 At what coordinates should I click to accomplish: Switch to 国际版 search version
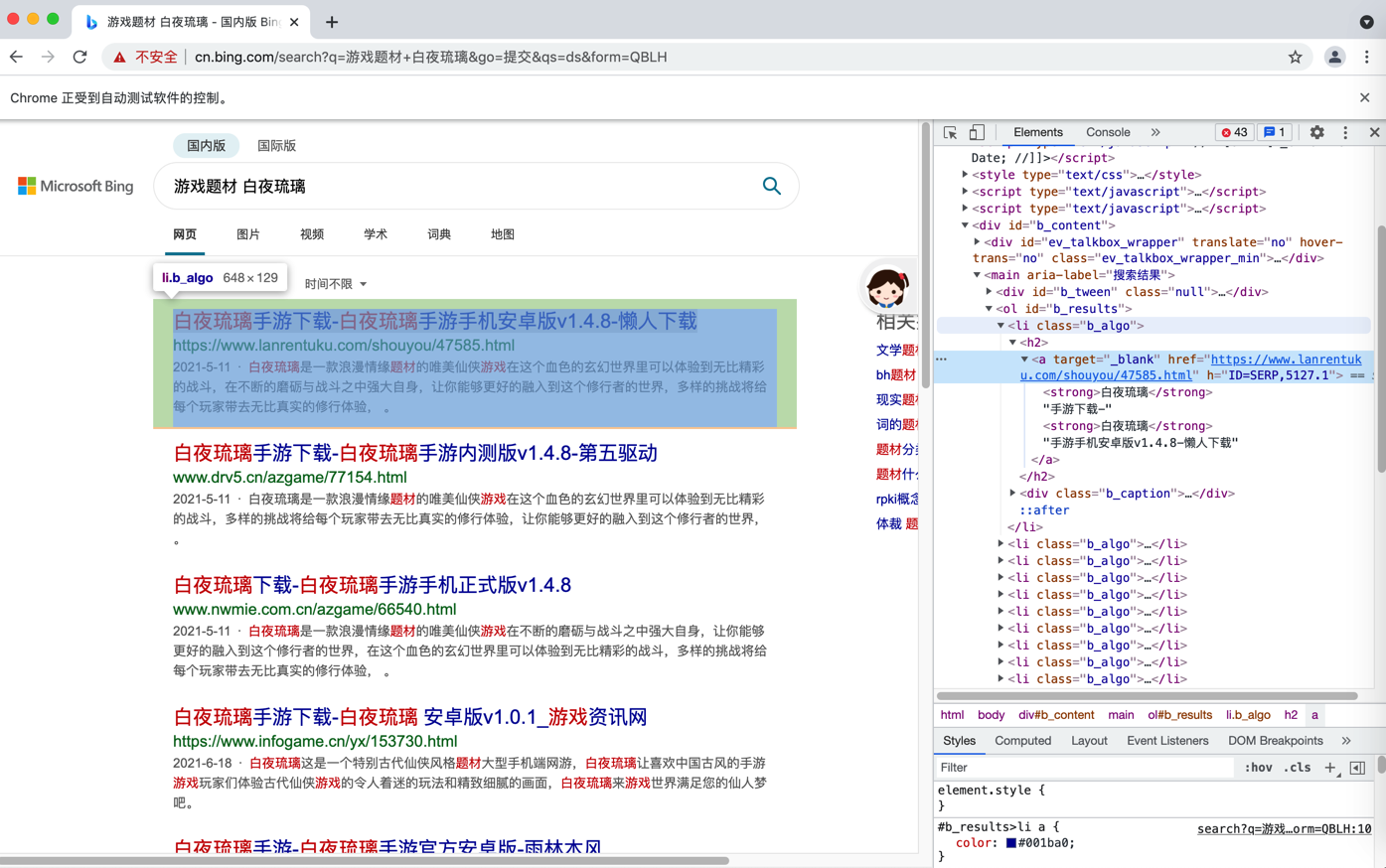[x=277, y=145]
